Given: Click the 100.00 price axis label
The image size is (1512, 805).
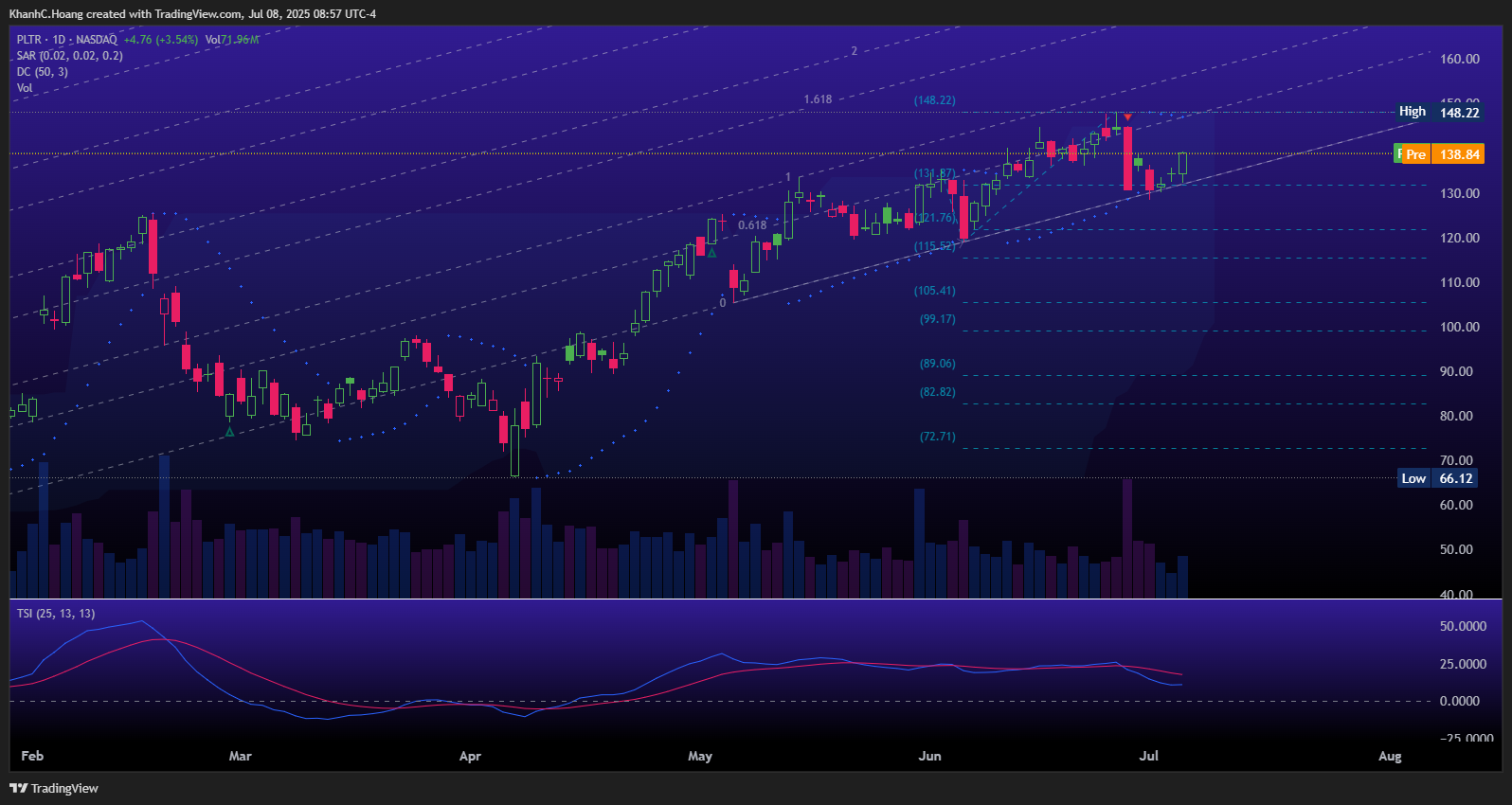Looking at the screenshot, I should coord(1460,327).
